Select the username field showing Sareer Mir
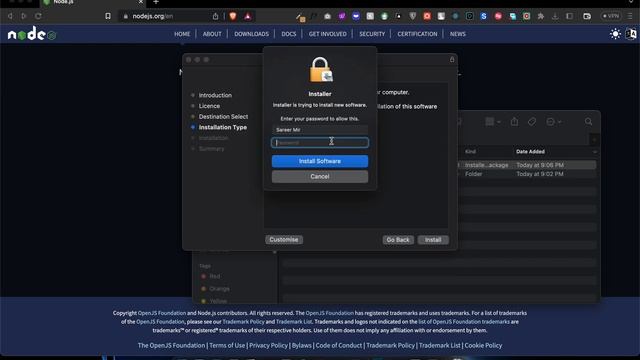 [x=320, y=130]
